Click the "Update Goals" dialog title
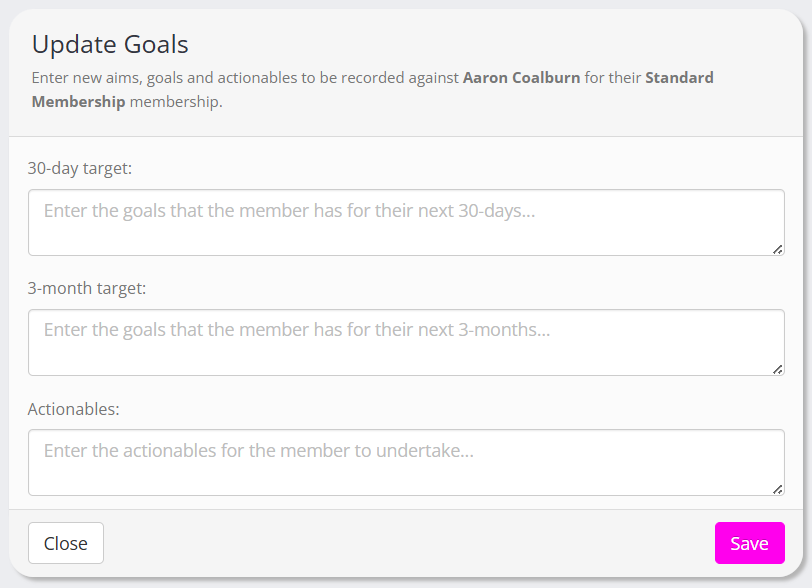Image resolution: width=812 pixels, height=588 pixels. coord(110,44)
